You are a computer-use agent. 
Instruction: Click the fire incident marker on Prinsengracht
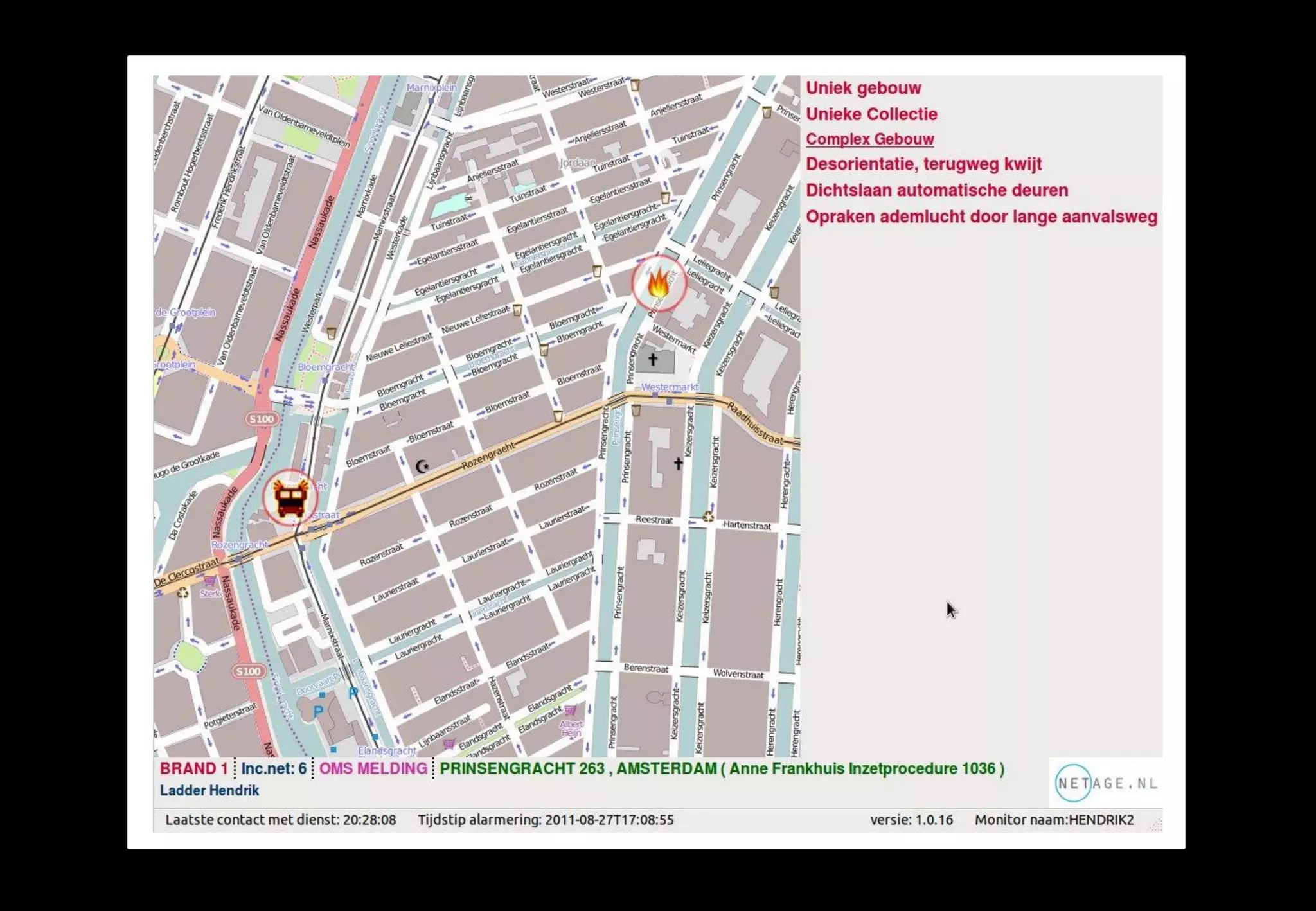tap(659, 284)
